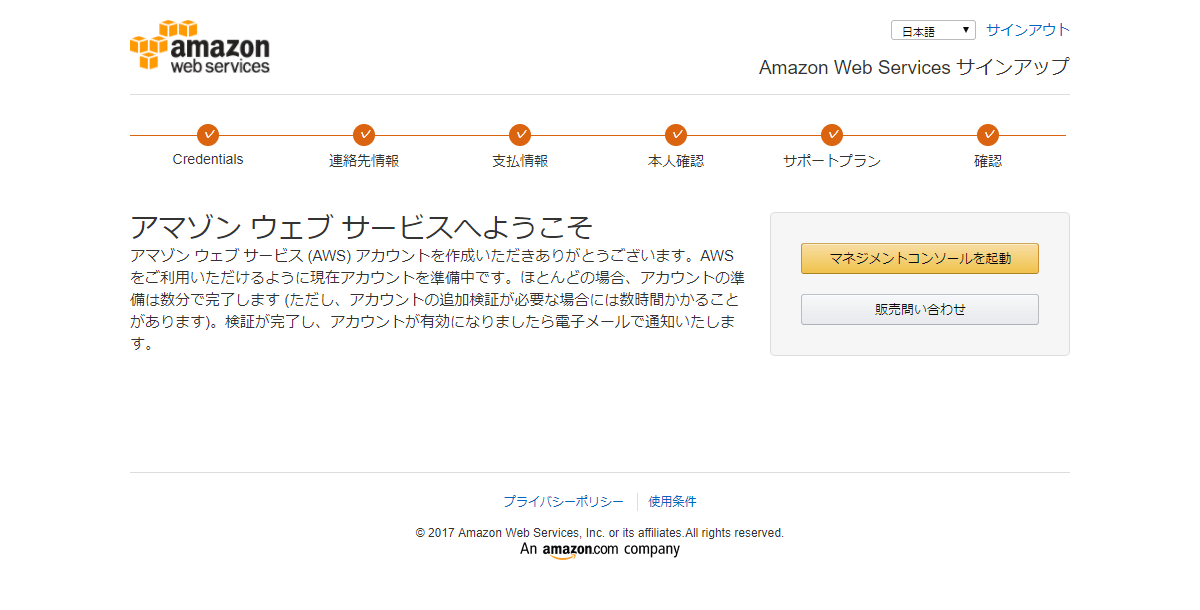Select the サポートプラン step label

pos(832,161)
